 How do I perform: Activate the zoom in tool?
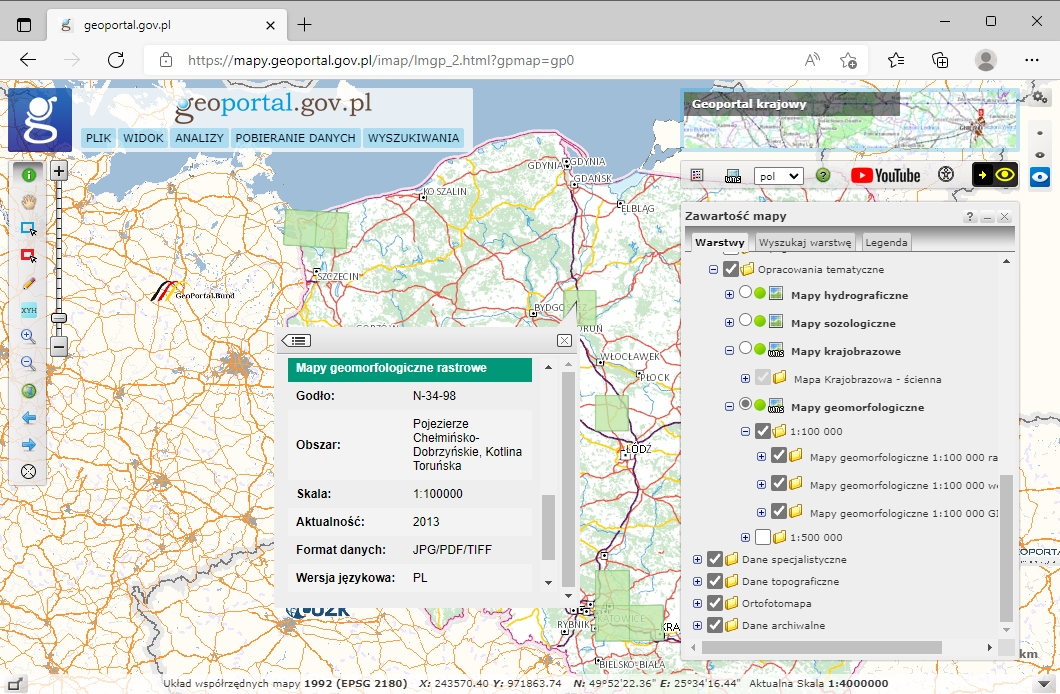(x=28, y=337)
